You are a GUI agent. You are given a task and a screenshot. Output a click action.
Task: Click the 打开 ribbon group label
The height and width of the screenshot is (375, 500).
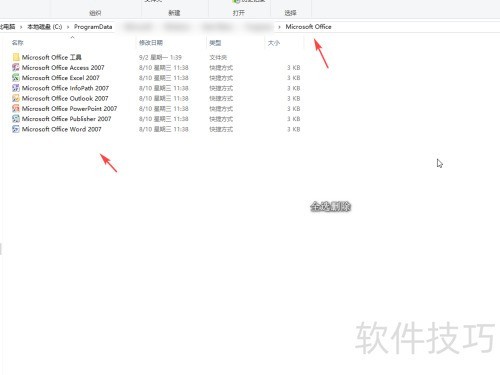(x=238, y=13)
